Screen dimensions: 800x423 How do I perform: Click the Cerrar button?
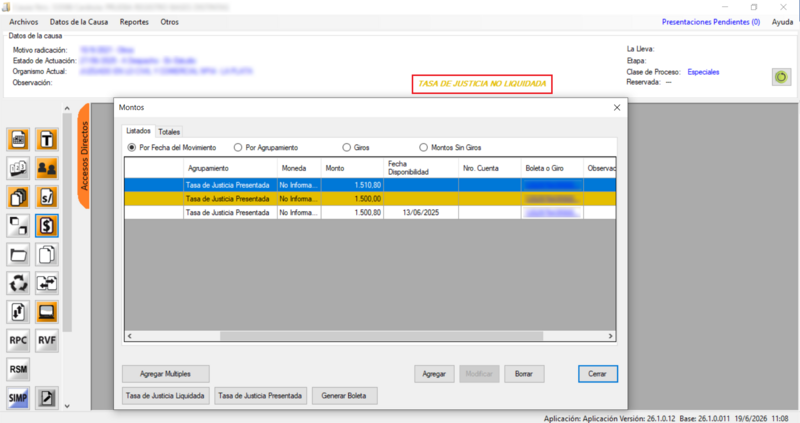click(597, 374)
